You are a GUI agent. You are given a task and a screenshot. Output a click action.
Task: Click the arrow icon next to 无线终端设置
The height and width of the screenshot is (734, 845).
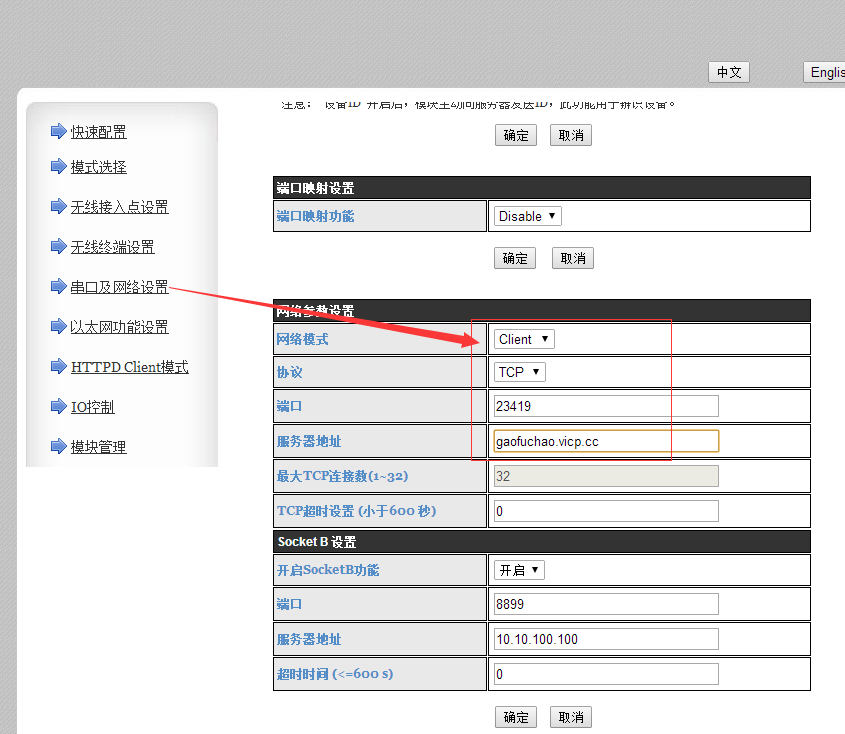point(58,247)
